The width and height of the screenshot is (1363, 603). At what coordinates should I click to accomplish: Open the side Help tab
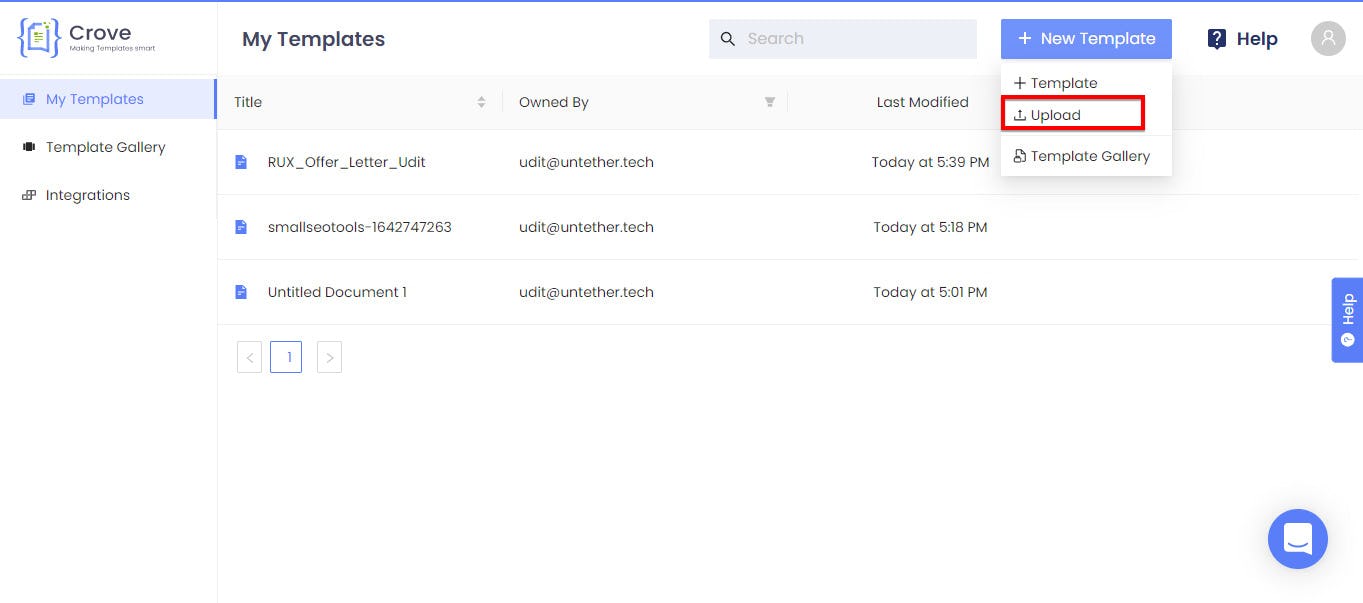[1347, 320]
